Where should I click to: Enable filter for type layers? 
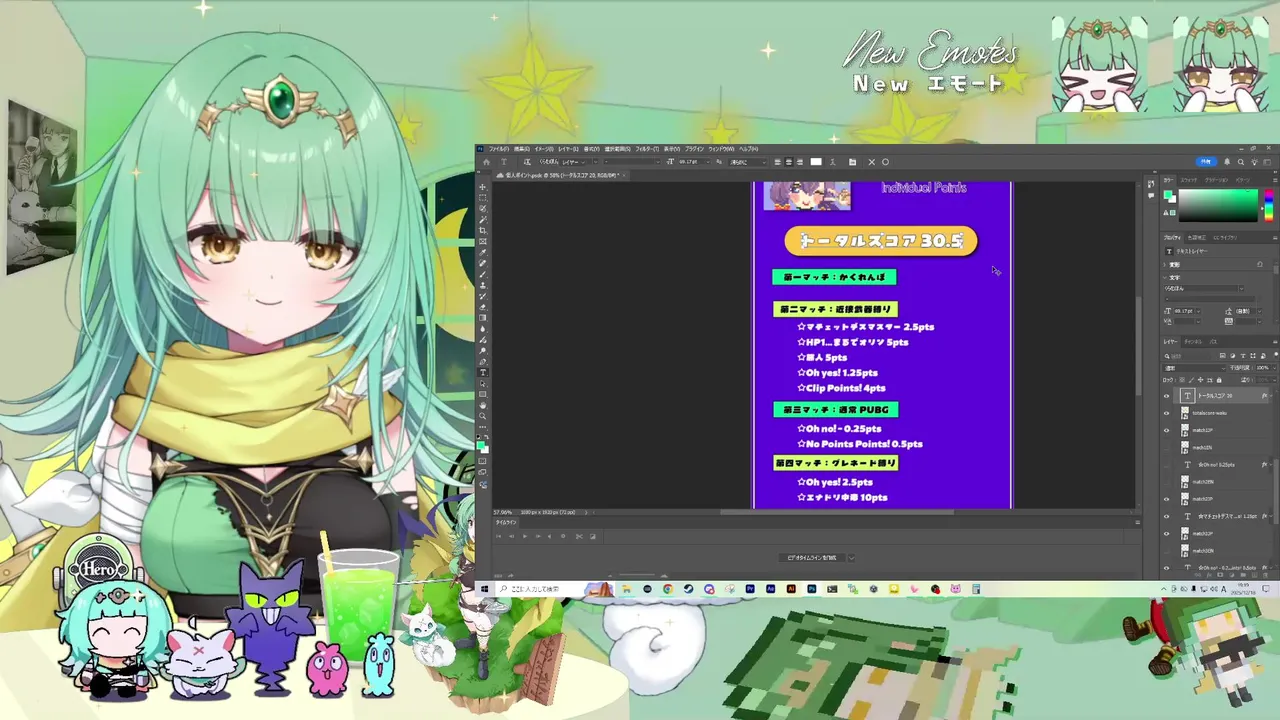[x=1242, y=356]
